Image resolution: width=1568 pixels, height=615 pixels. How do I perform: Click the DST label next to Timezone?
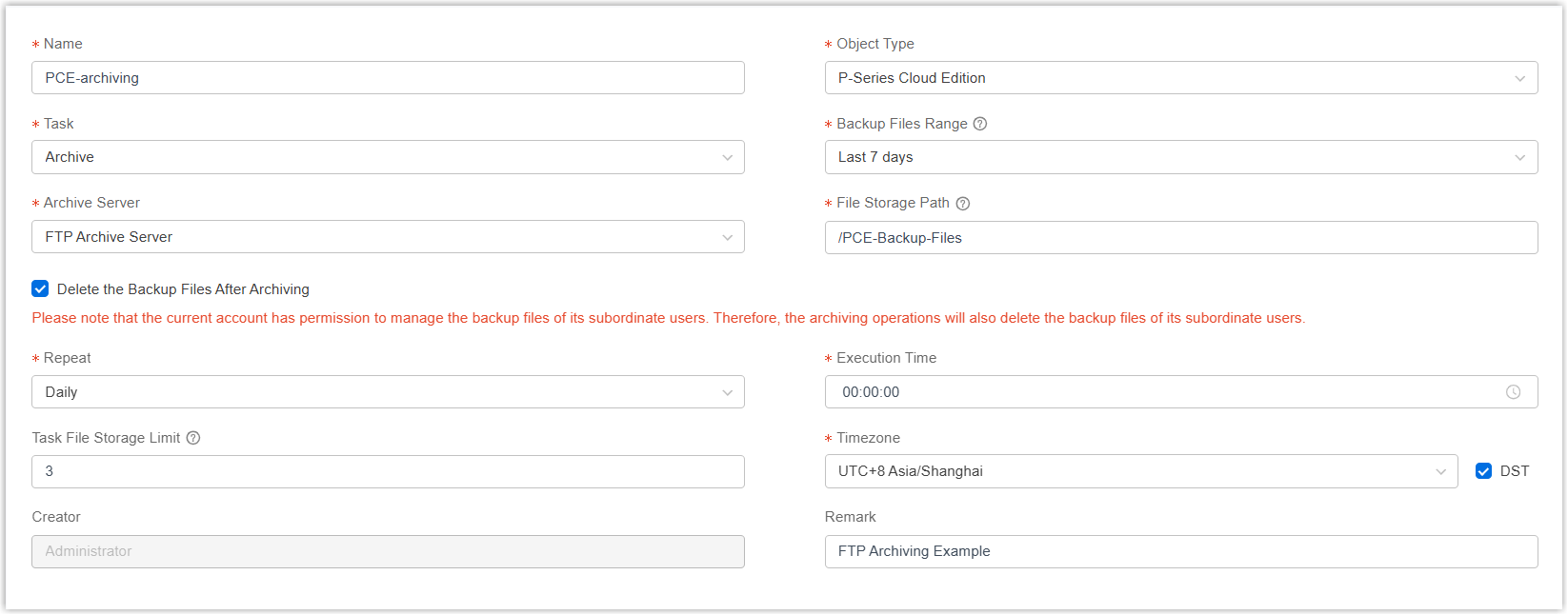pos(1514,471)
